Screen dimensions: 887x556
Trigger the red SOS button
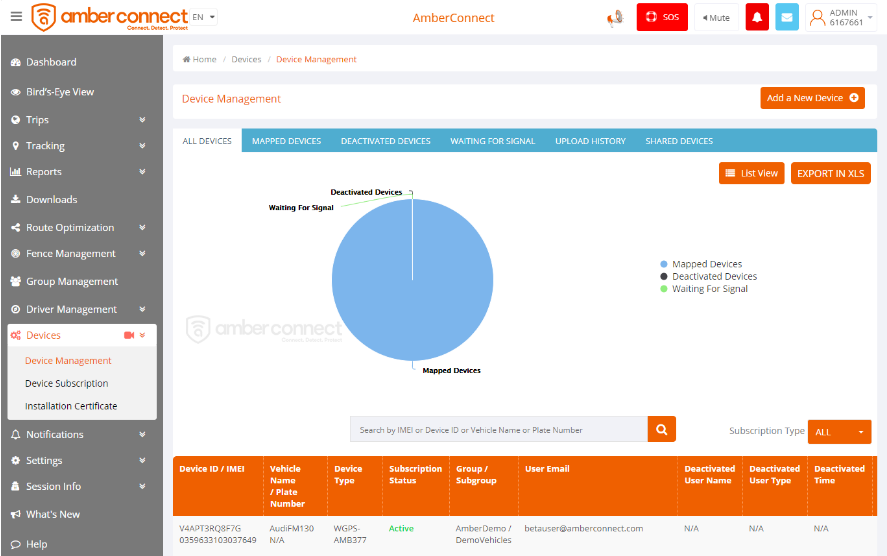[x=662, y=17]
